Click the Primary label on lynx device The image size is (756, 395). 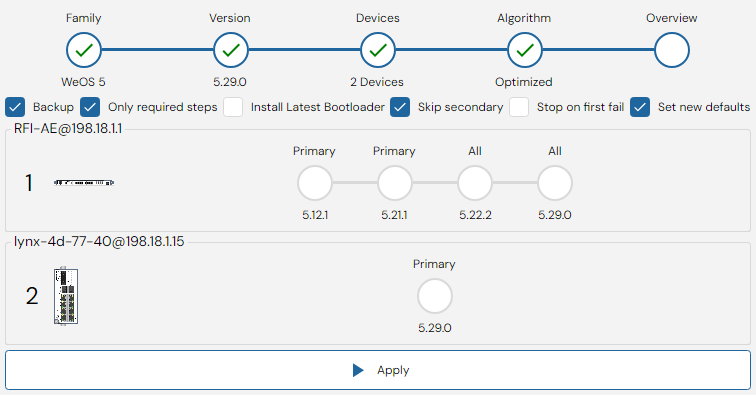[434, 264]
